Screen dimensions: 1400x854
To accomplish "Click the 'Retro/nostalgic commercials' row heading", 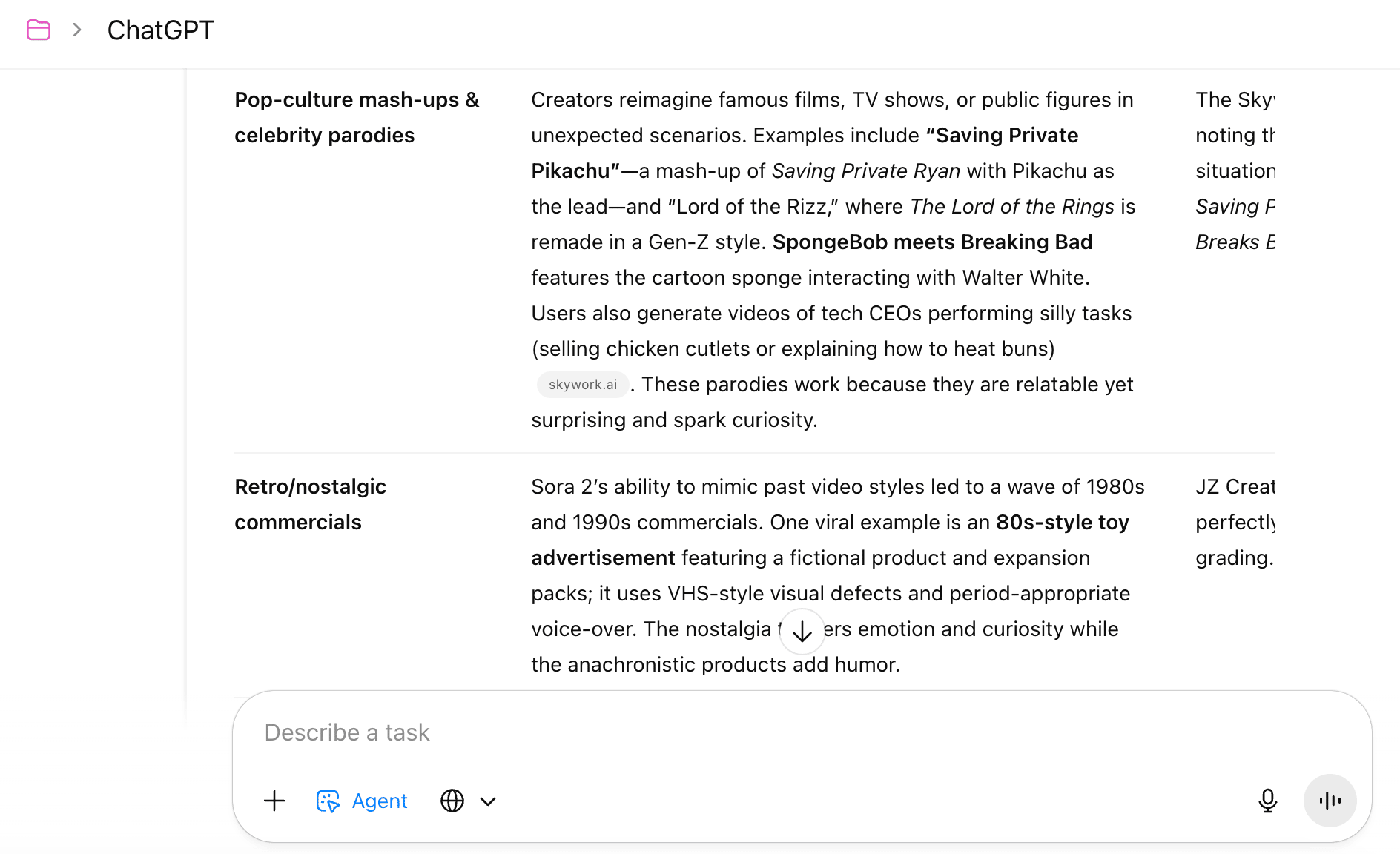I will [310, 504].
